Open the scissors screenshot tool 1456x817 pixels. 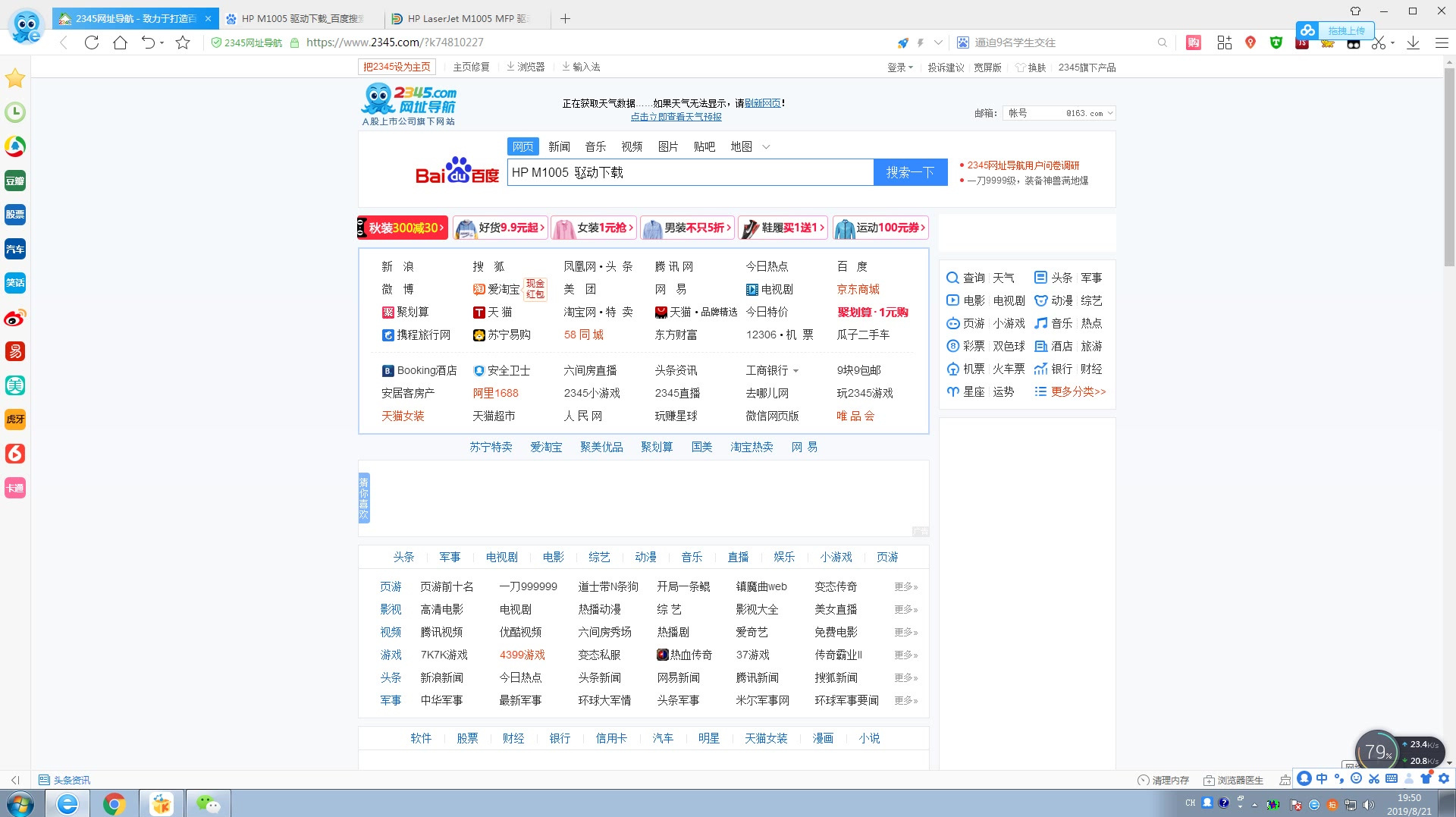tap(1378, 42)
